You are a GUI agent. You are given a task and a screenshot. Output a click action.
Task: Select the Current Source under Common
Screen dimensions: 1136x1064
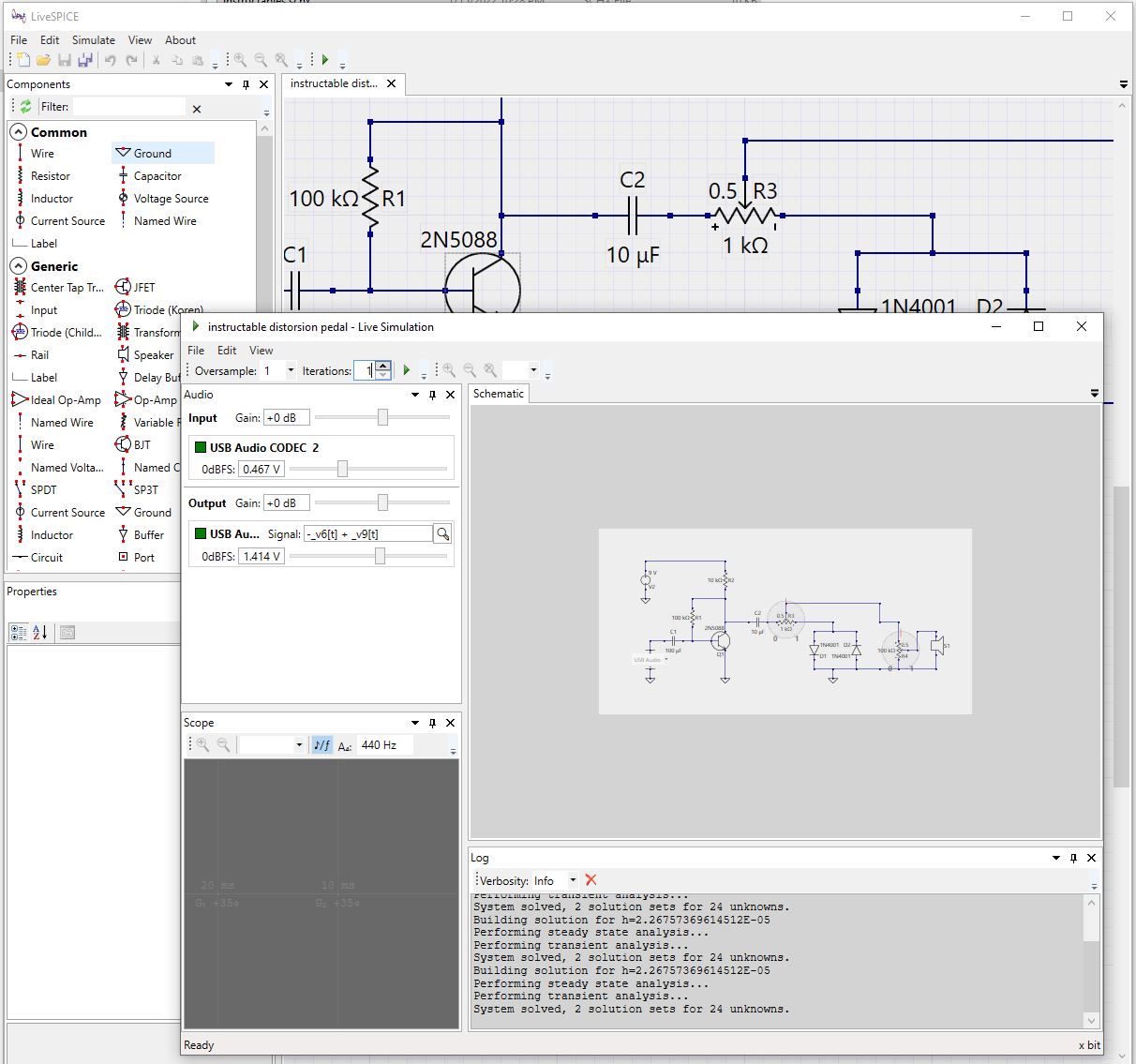click(67, 220)
